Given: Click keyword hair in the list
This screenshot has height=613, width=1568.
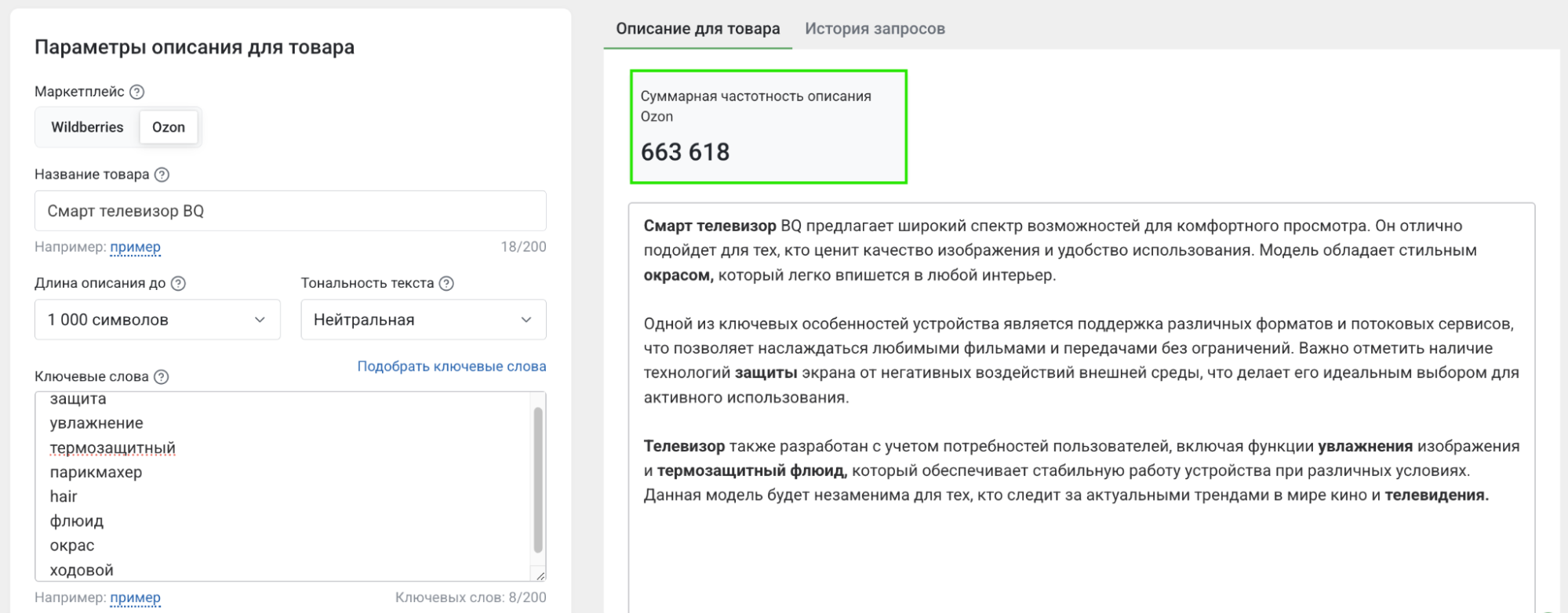Looking at the screenshot, I should [x=64, y=497].
